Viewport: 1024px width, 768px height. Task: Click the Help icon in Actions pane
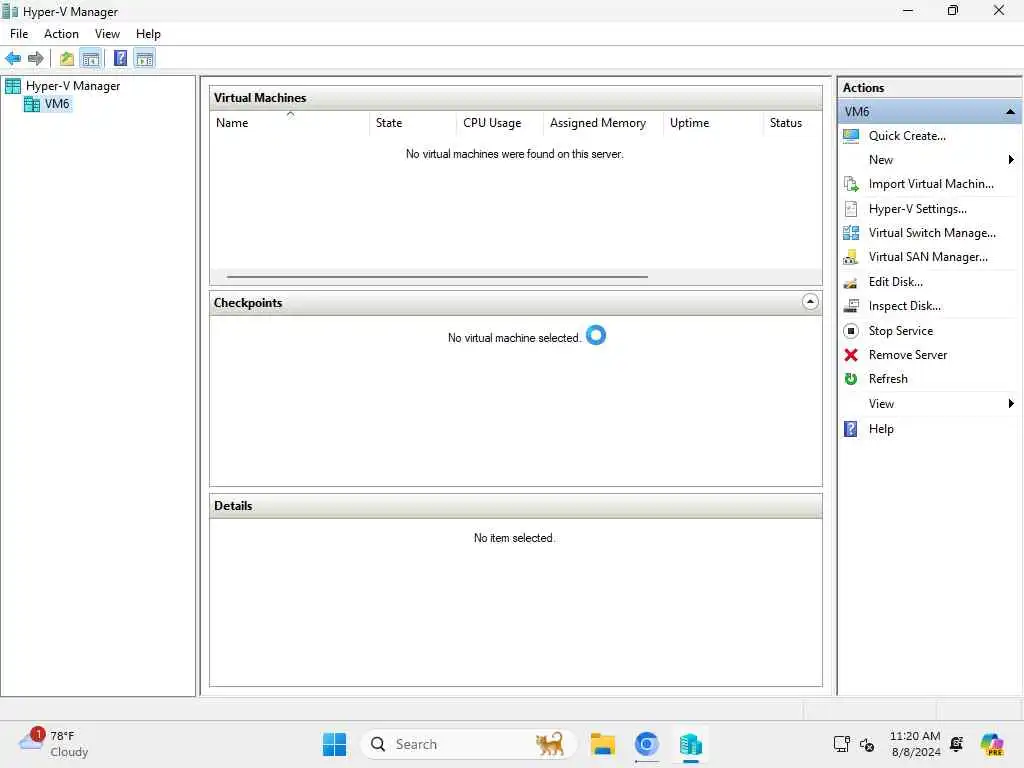pos(851,429)
